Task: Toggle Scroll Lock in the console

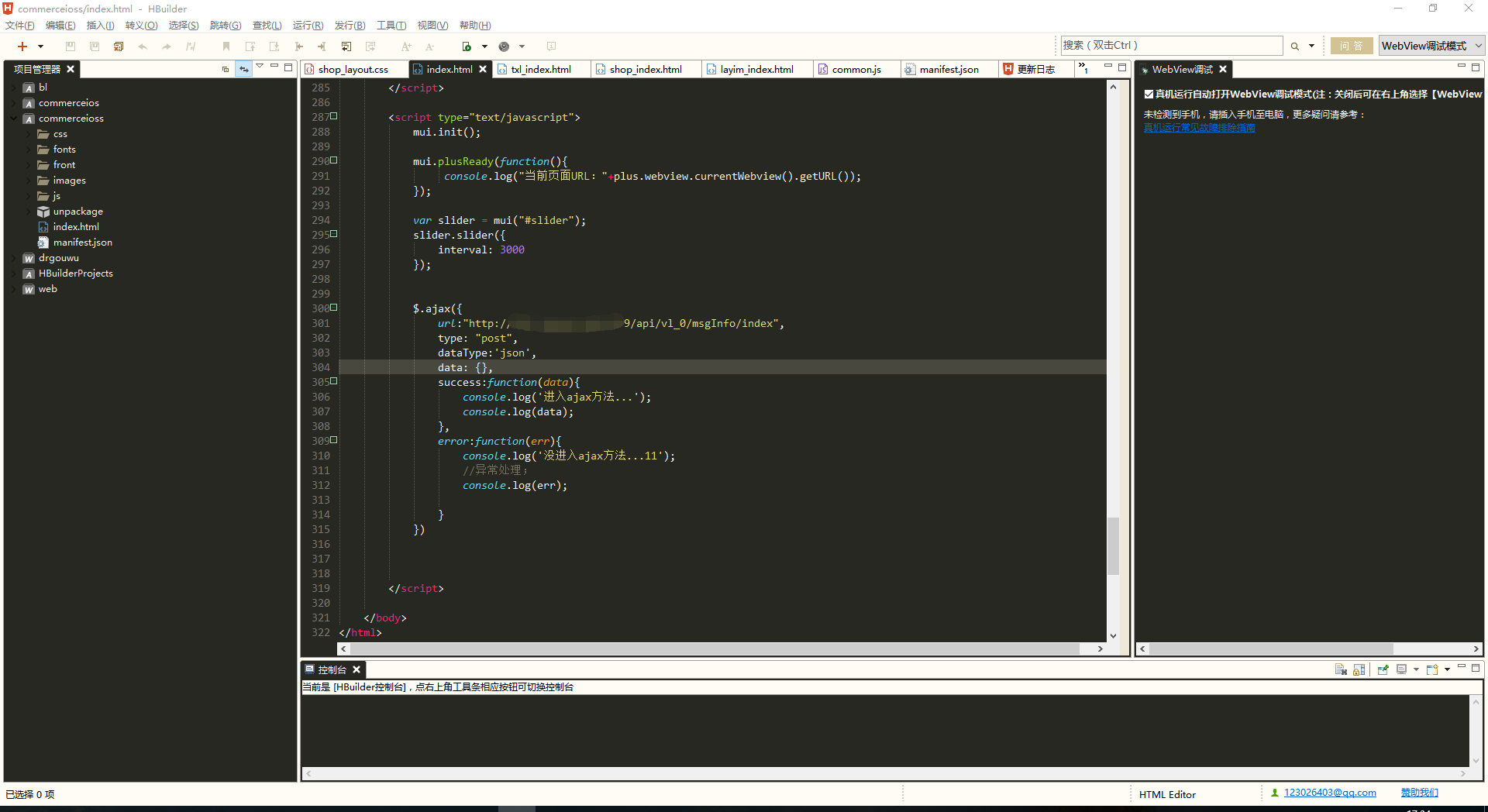Action: [x=1359, y=669]
